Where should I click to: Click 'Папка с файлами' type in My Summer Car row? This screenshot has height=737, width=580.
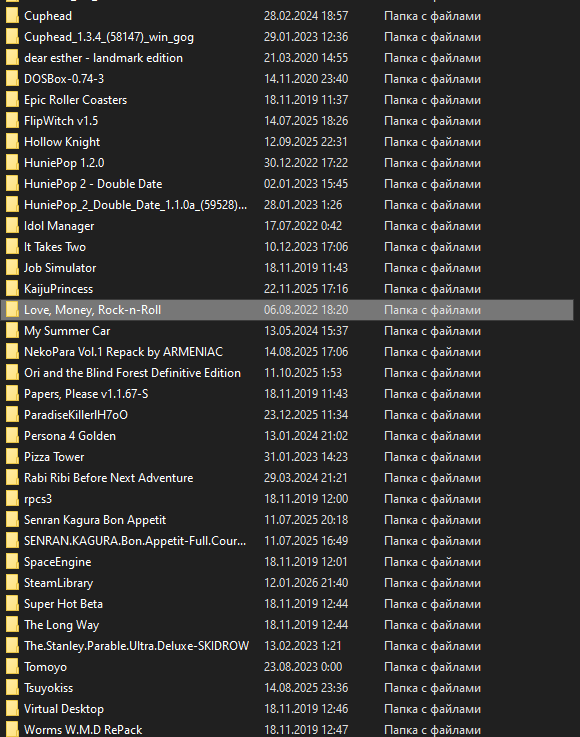pos(432,331)
